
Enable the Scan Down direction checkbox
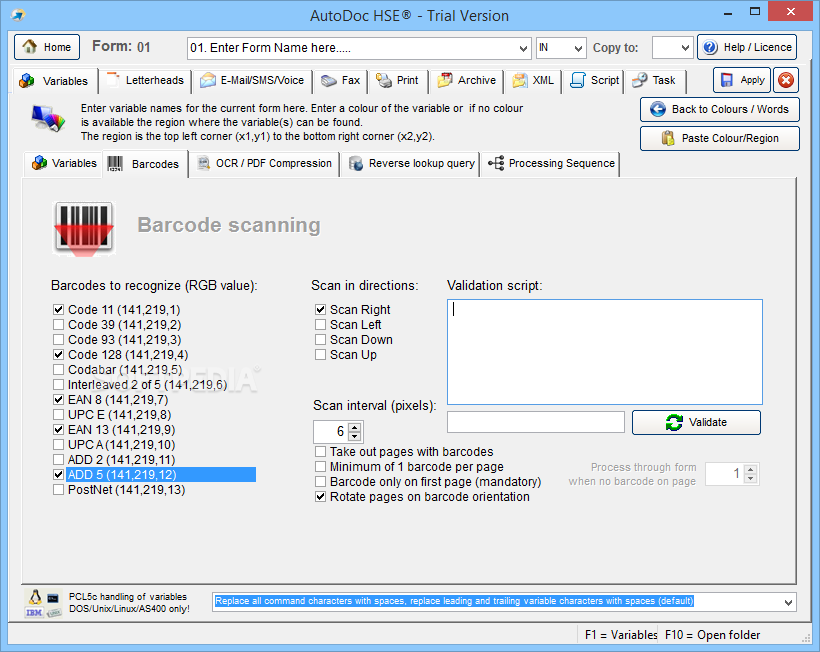(x=321, y=340)
